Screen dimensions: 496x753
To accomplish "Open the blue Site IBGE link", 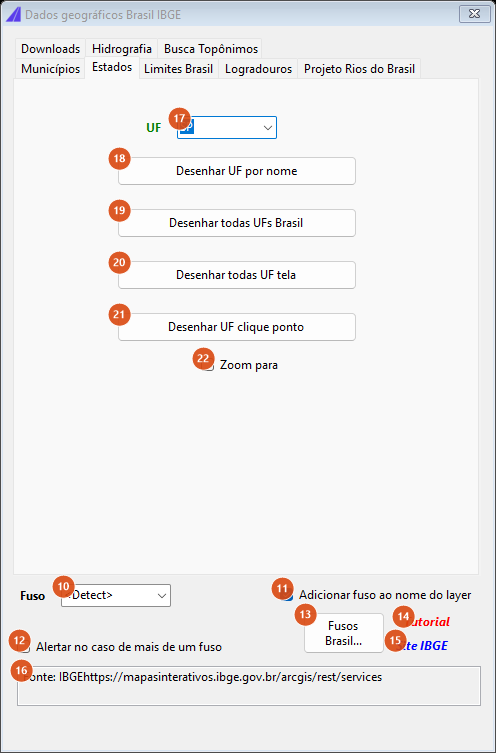I will (424, 646).
